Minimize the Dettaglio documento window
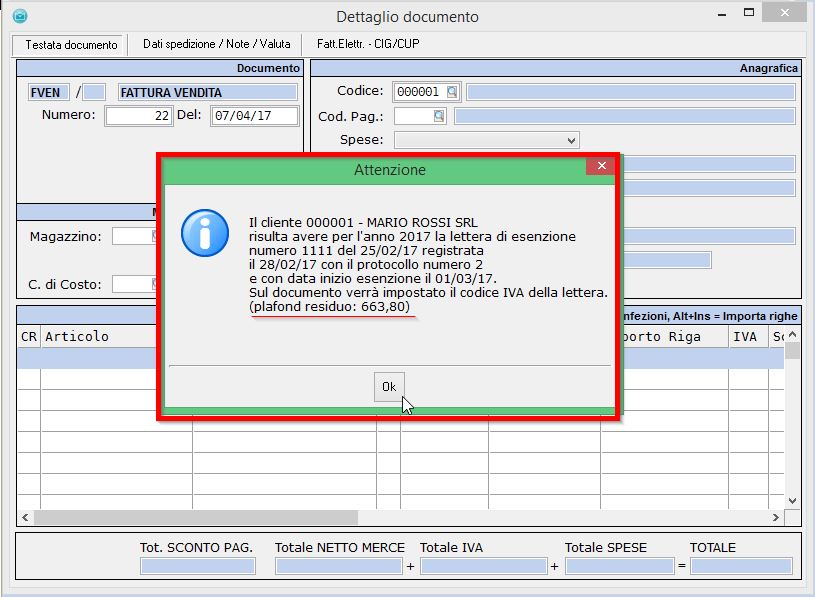The height and width of the screenshot is (597, 815). pyautogui.click(x=722, y=15)
